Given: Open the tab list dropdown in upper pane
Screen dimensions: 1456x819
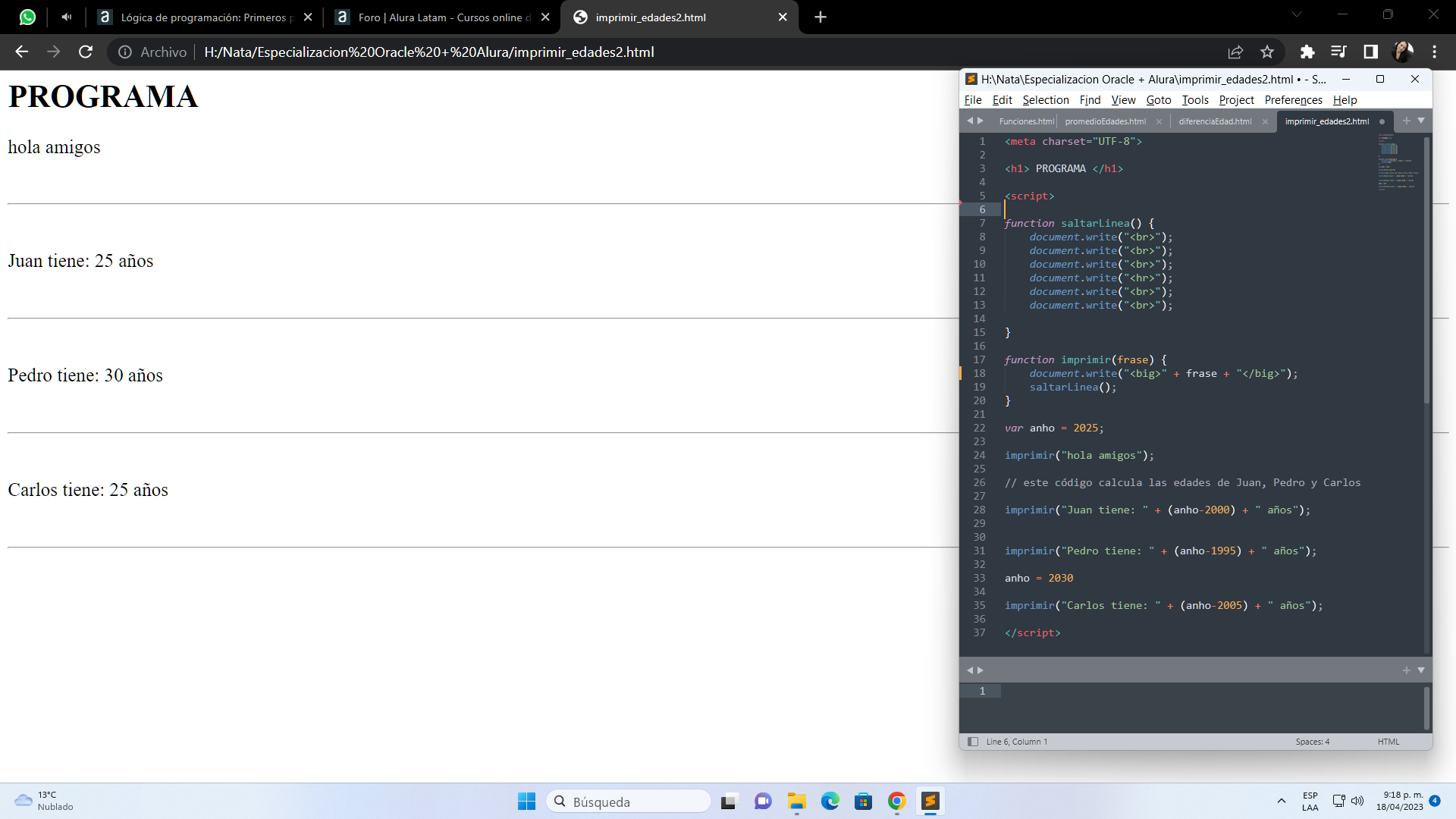Looking at the screenshot, I should 1421,121.
